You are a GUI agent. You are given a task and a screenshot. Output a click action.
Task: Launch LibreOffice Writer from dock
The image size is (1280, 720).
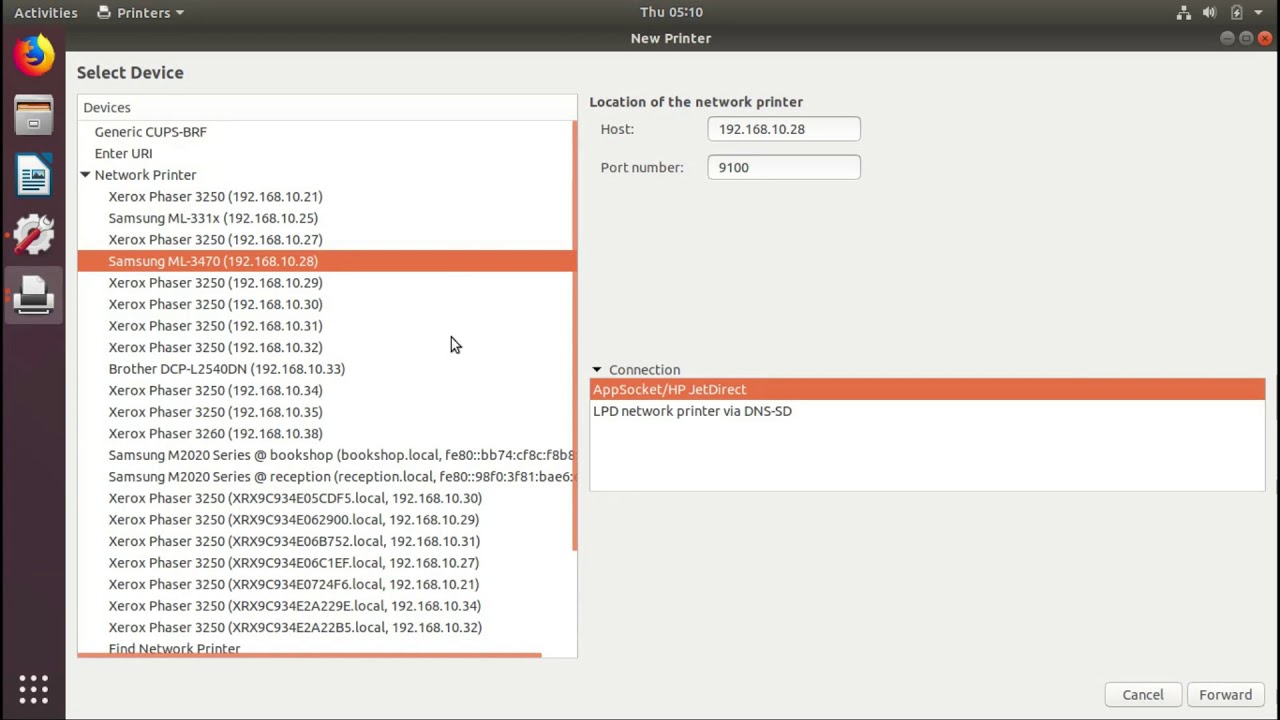[x=33, y=176]
